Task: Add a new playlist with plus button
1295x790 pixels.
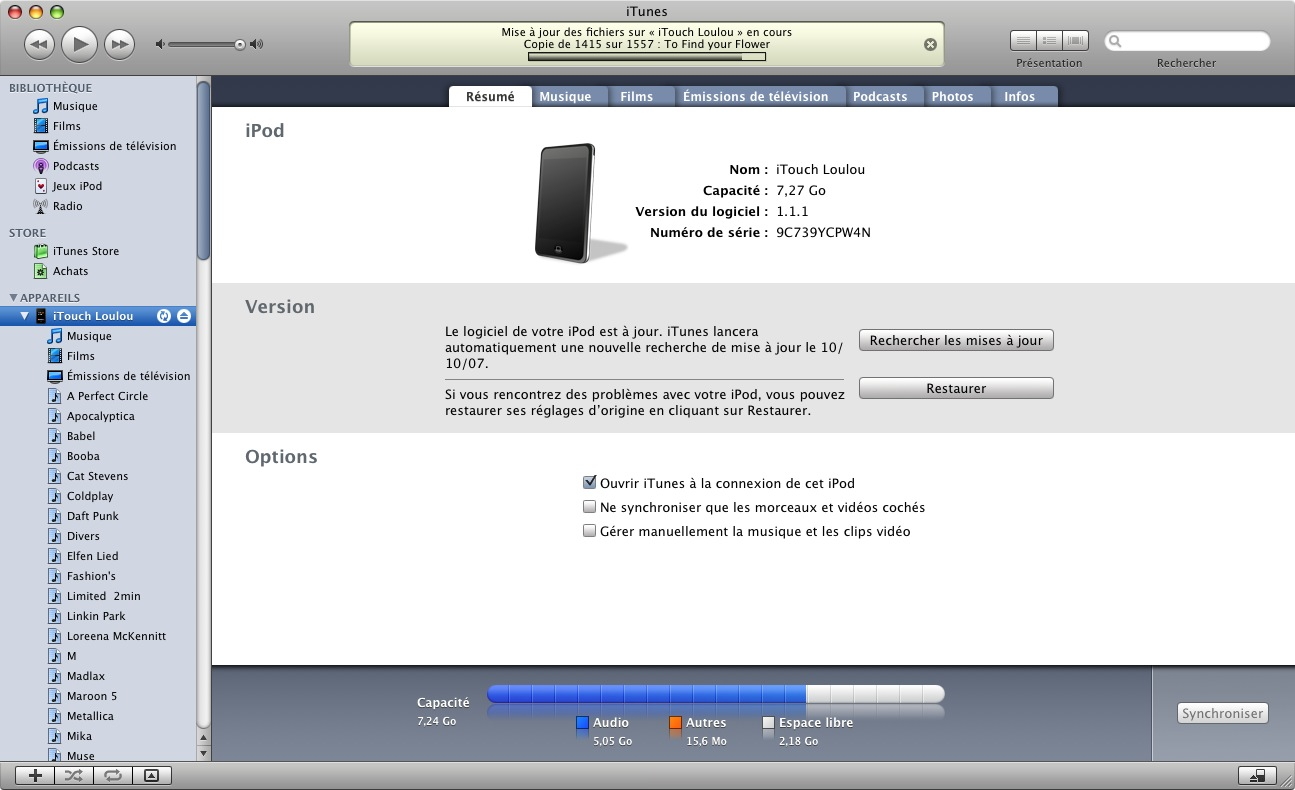Action: [x=35, y=775]
